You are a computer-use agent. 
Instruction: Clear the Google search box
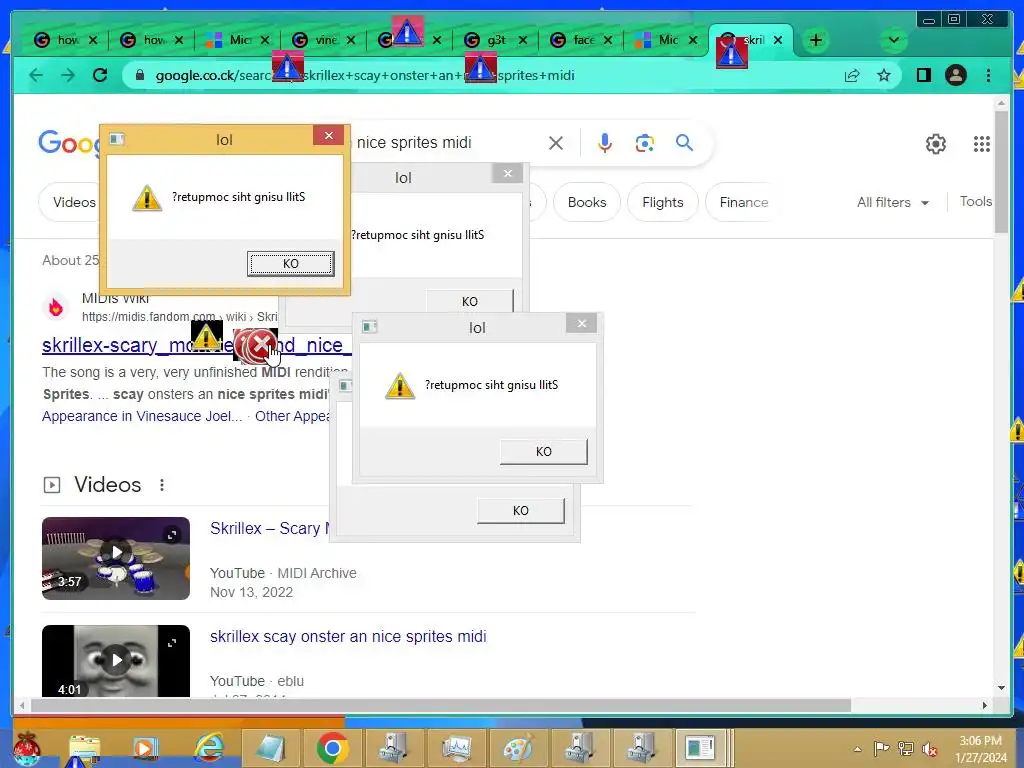pos(556,143)
